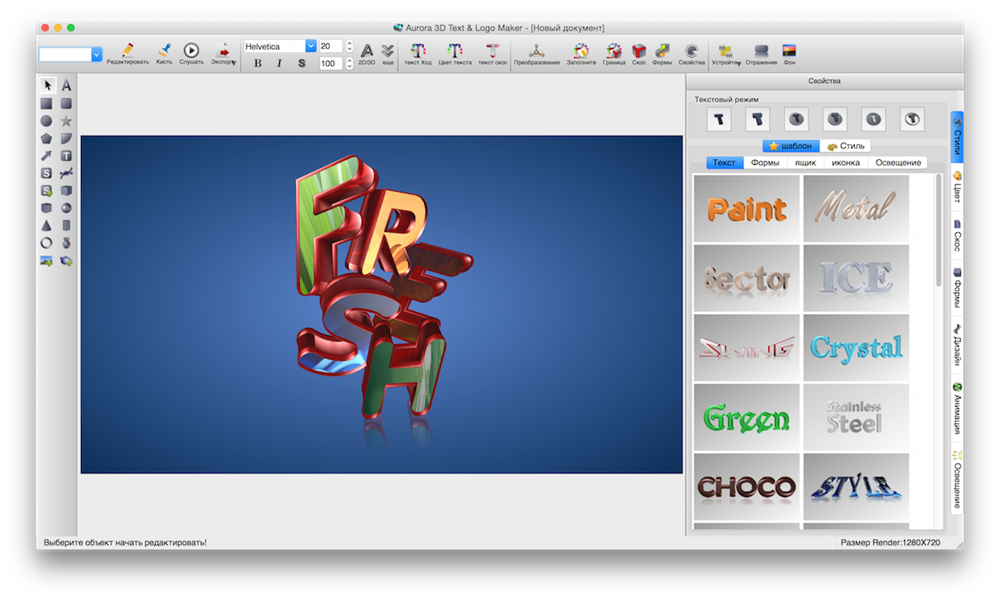
Task: Toggle italic I formatting
Action: 279,63
